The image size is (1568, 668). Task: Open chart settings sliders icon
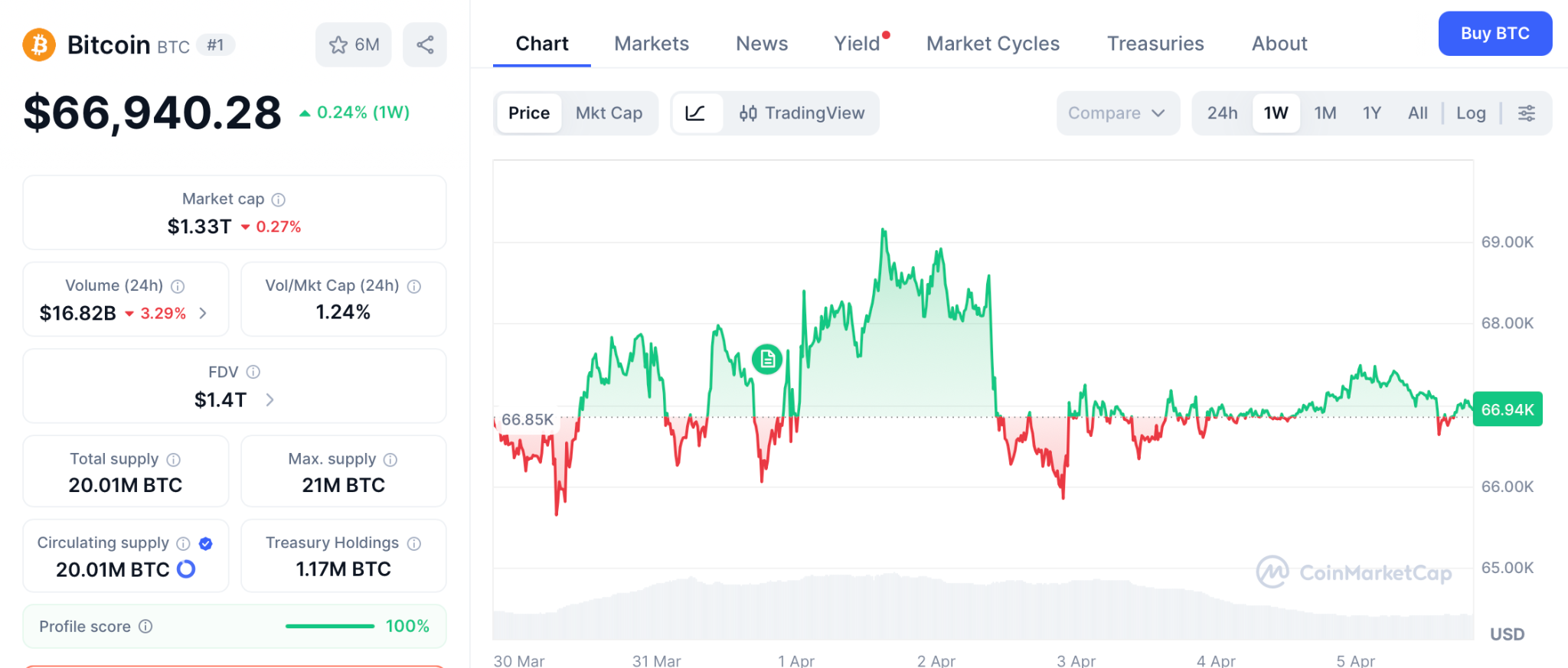click(1526, 113)
